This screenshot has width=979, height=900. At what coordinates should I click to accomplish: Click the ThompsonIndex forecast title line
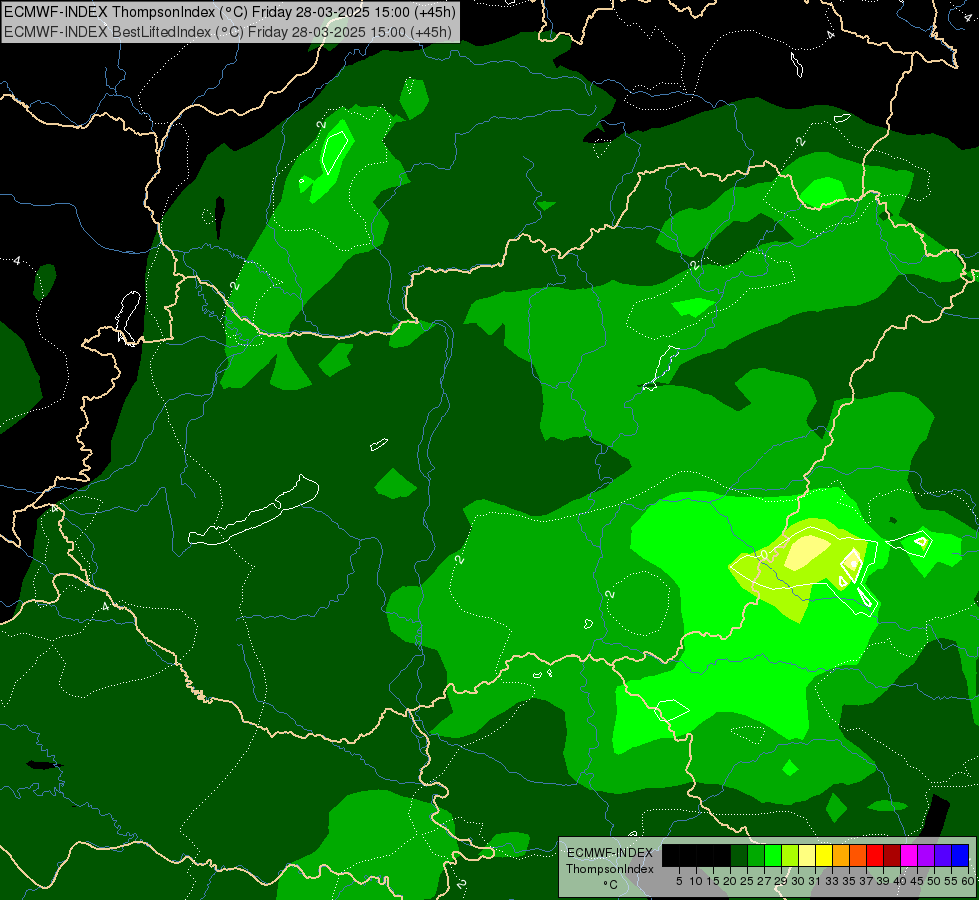[x=230, y=12]
